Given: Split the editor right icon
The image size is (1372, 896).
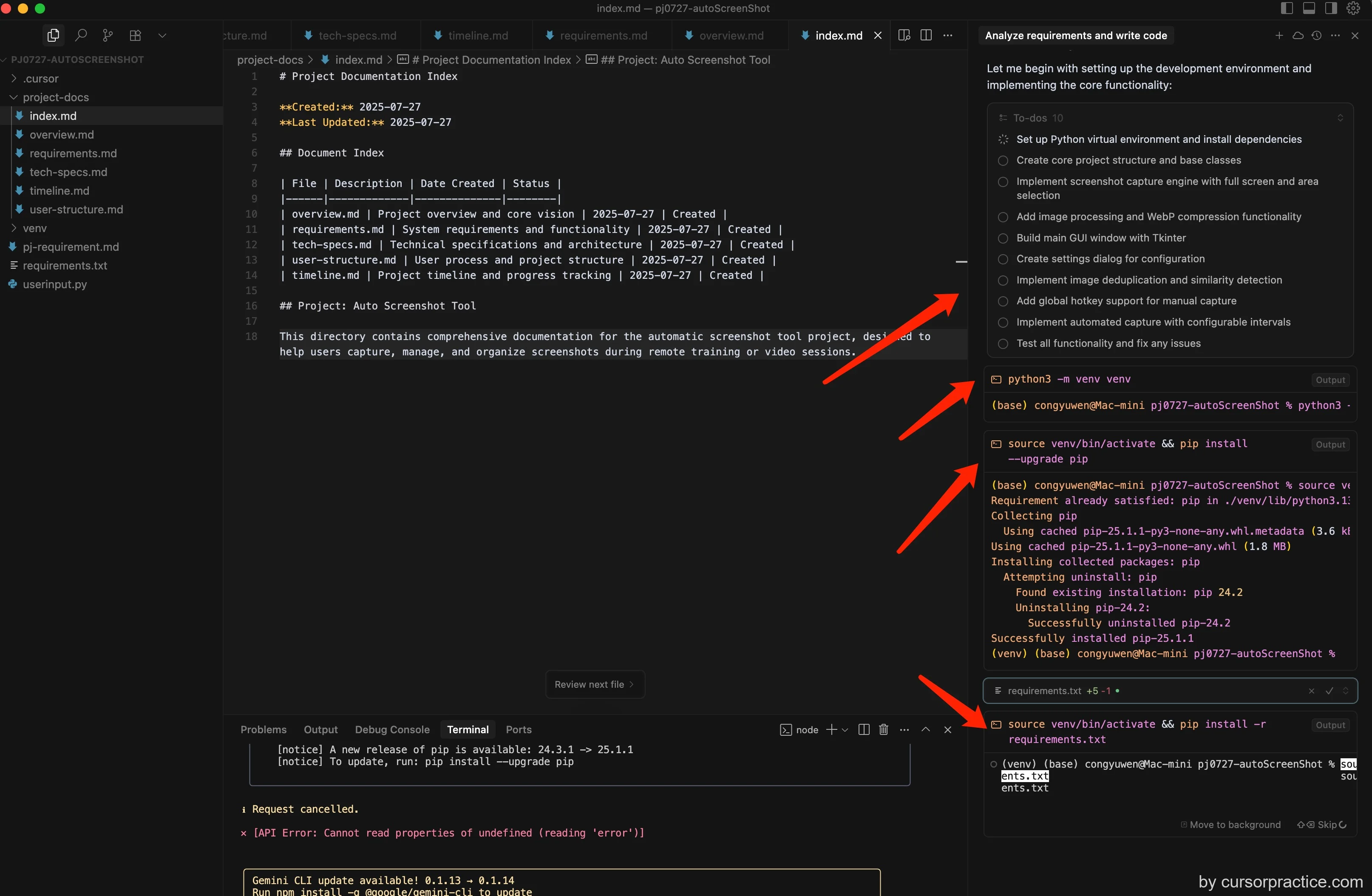Looking at the screenshot, I should click(926, 35).
